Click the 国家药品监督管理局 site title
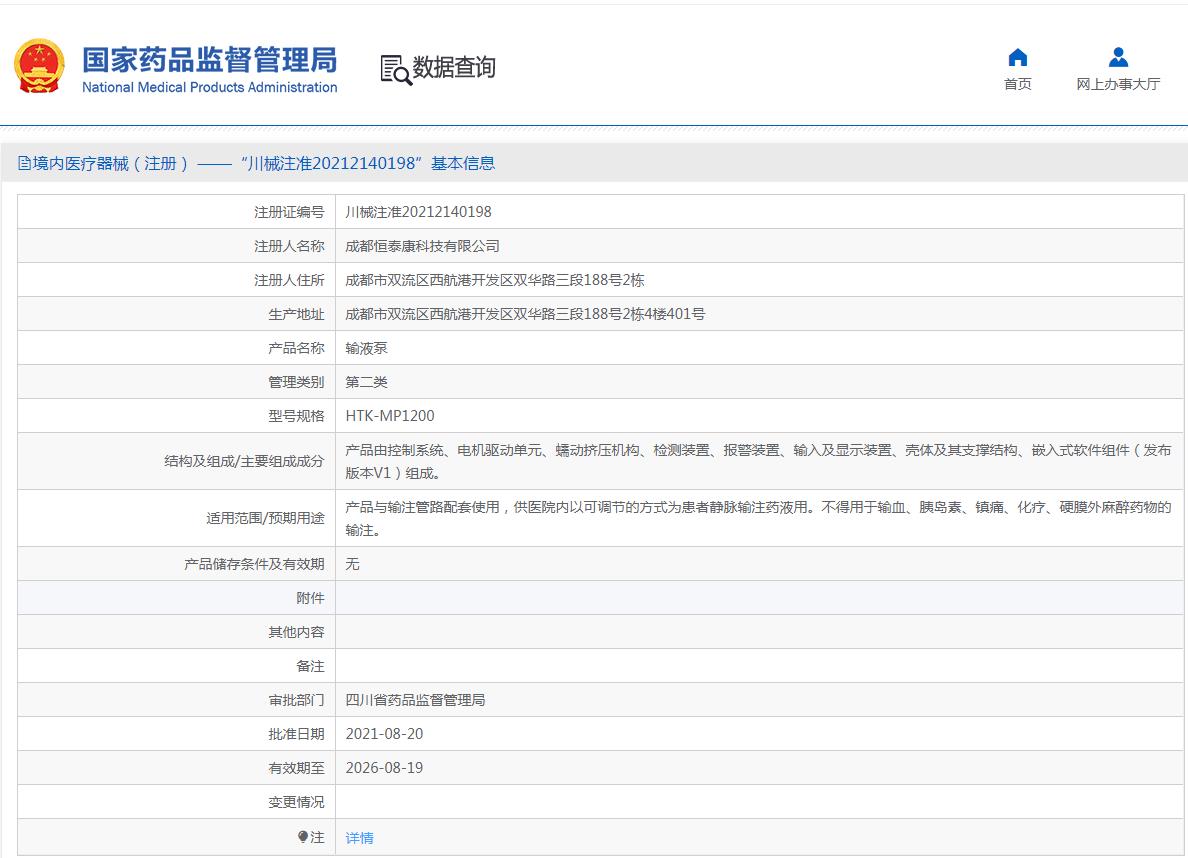This screenshot has height=858, width=1188. [210, 60]
